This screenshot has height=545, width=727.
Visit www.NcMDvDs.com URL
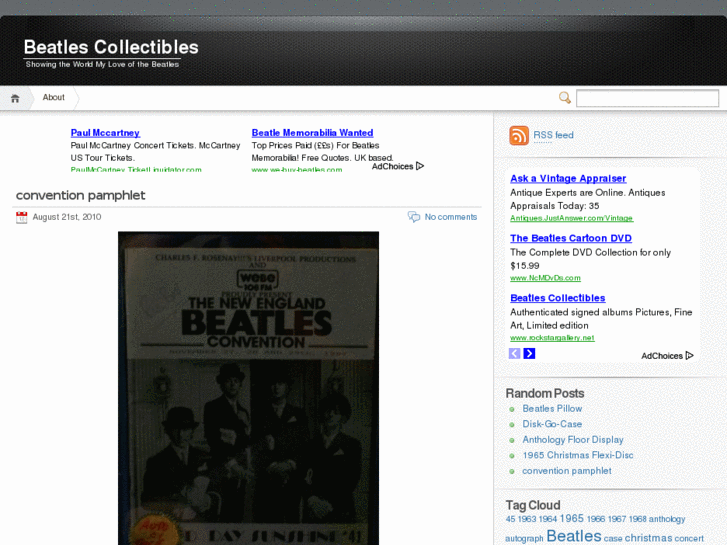point(545,278)
